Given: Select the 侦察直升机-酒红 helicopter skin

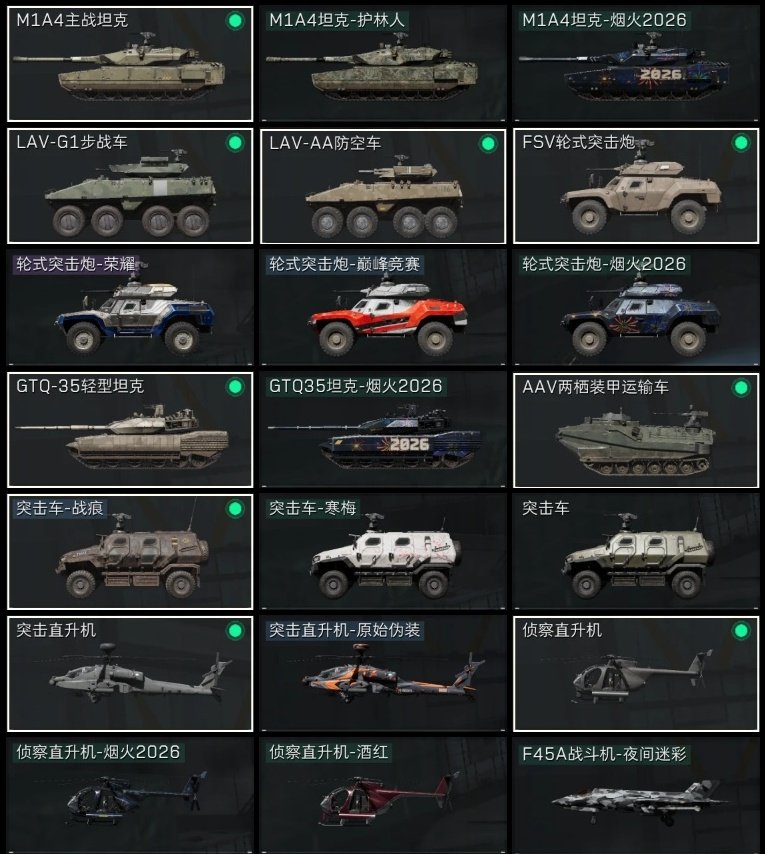Looking at the screenshot, I should coord(383,796).
